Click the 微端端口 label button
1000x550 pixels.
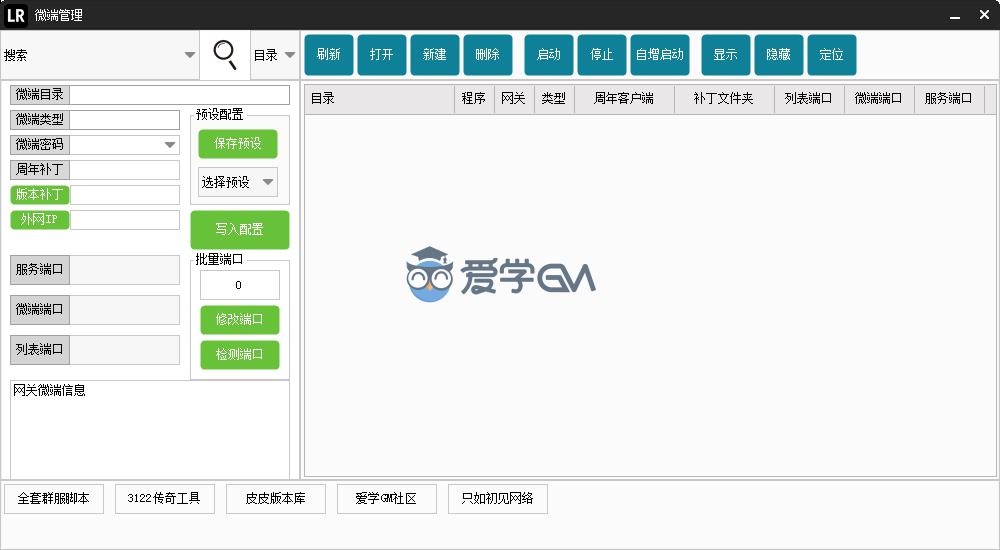[x=40, y=310]
